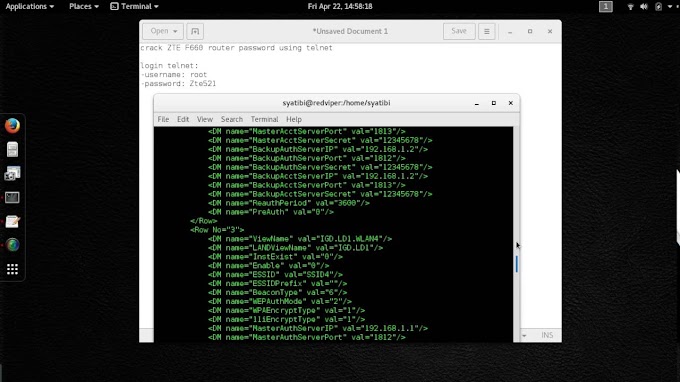Click the terminal vertical scrollbar handle
The width and height of the screenshot is (680, 382).
[x=517, y=264]
